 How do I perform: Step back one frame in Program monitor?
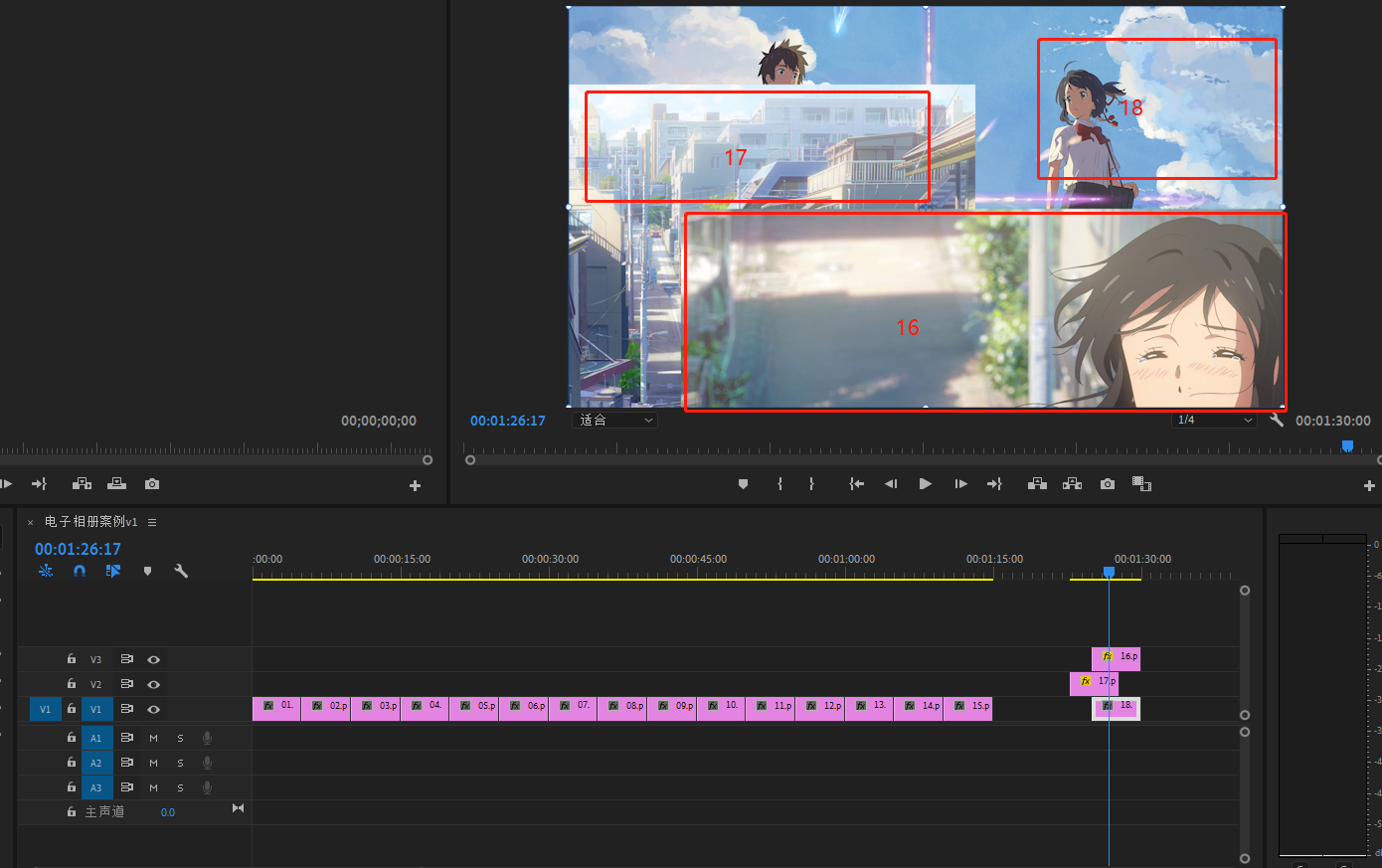[x=891, y=484]
